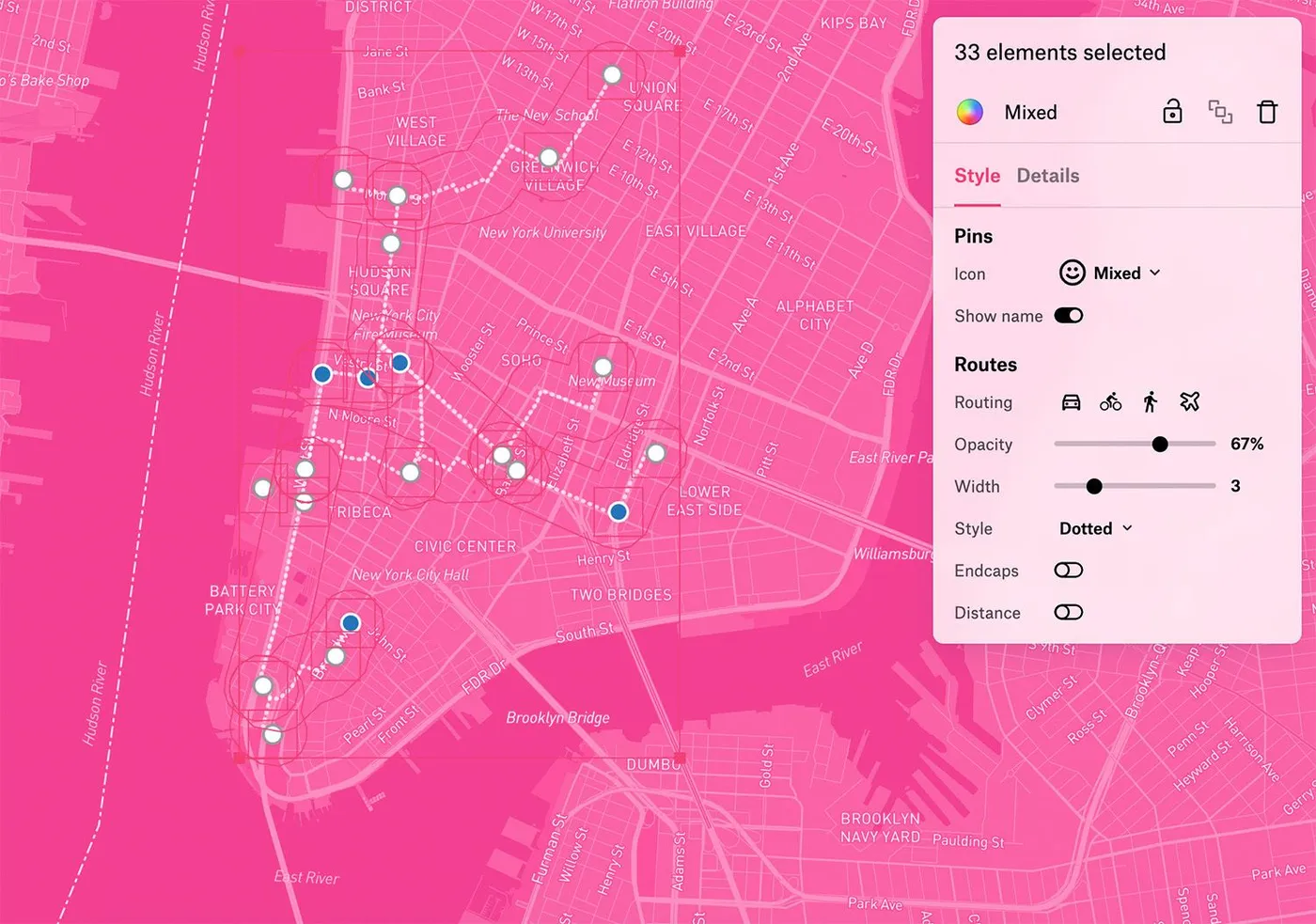Open the route Style Dotted dropdown
The image size is (1316, 924).
pyautogui.click(x=1096, y=528)
